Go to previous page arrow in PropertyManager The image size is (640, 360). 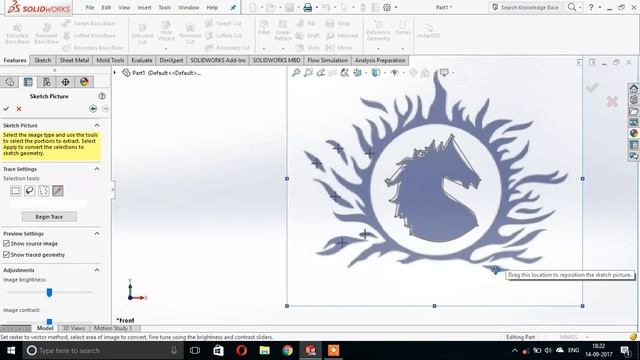point(93,109)
